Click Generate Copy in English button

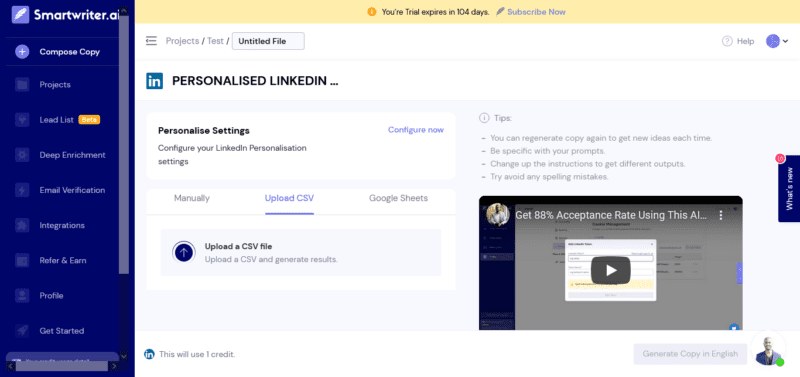click(690, 354)
